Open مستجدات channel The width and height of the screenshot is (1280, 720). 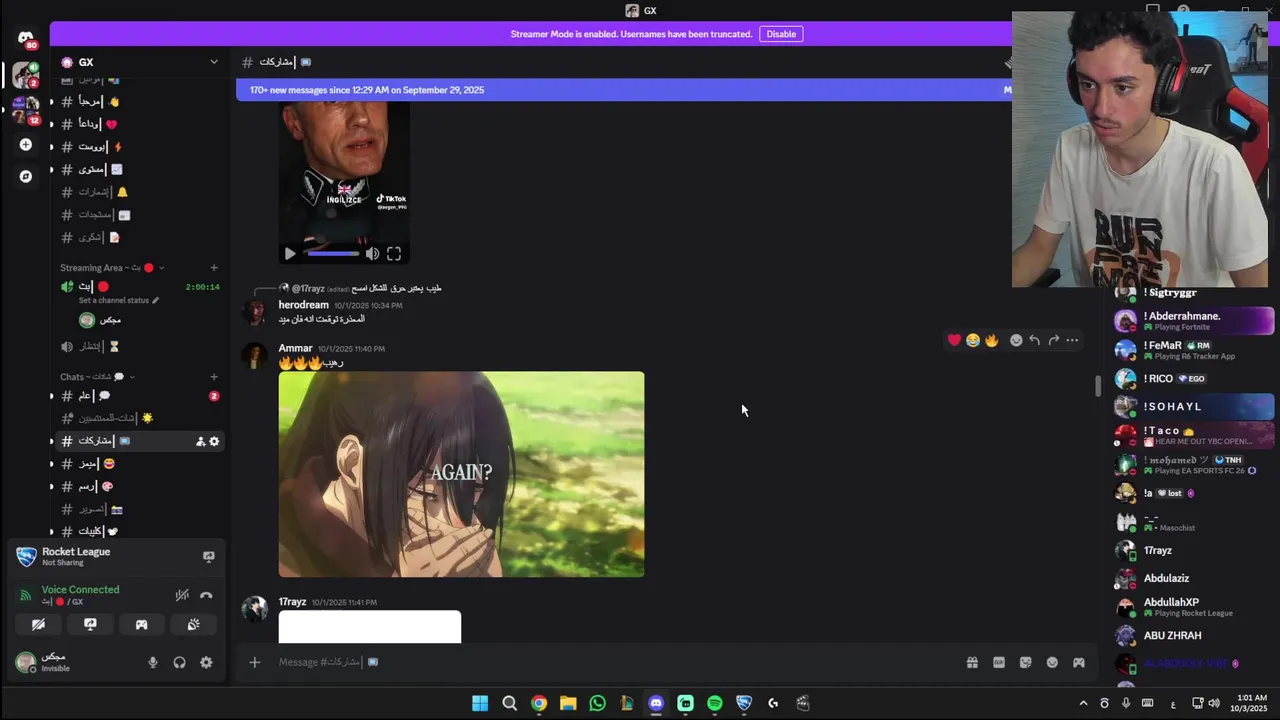pos(138,215)
